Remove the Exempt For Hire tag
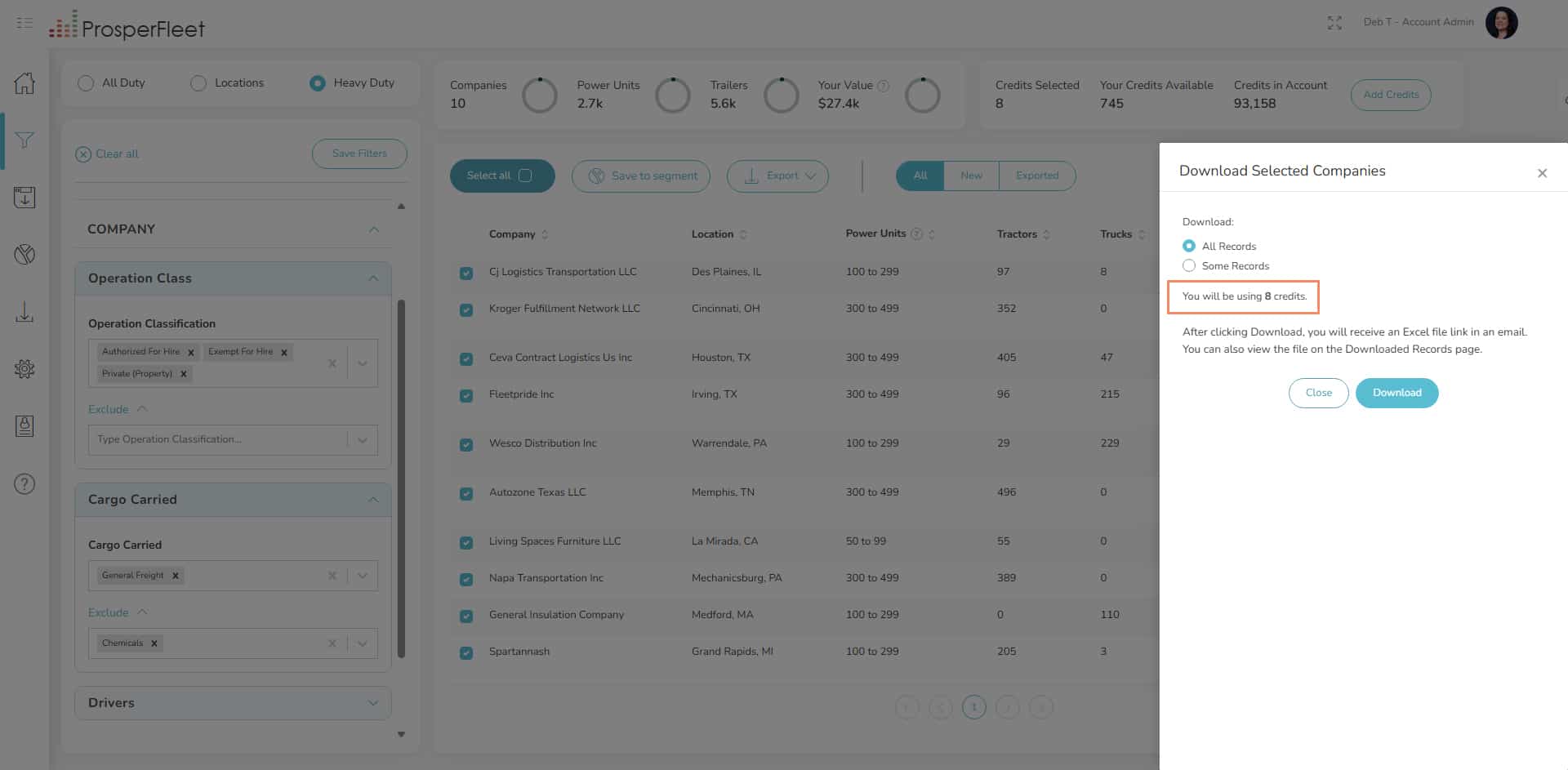The width and height of the screenshot is (1568, 770). pyautogui.click(x=284, y=353)
